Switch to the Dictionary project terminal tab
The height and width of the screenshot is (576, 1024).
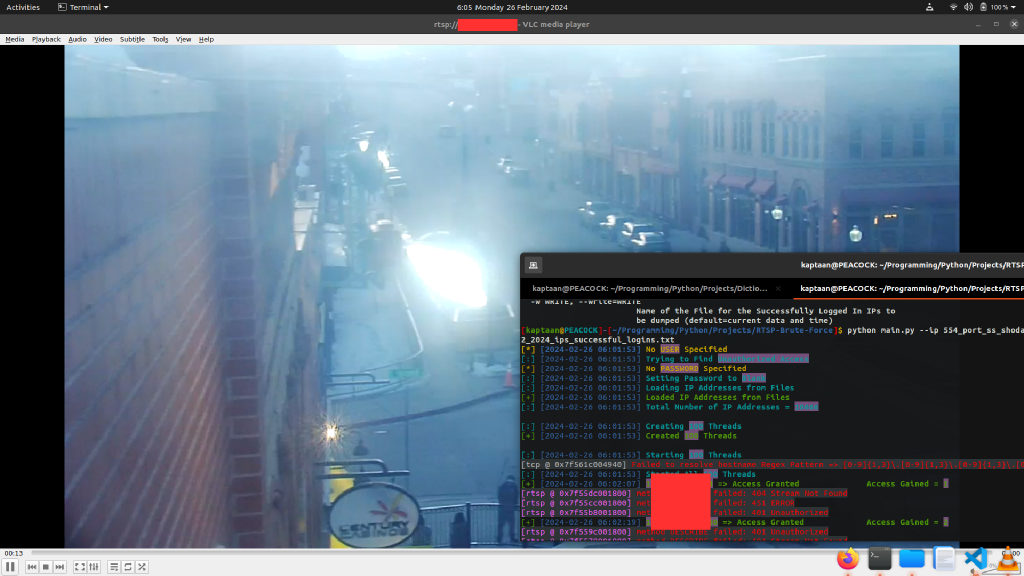pyautogui.click(x=650, y=288)
